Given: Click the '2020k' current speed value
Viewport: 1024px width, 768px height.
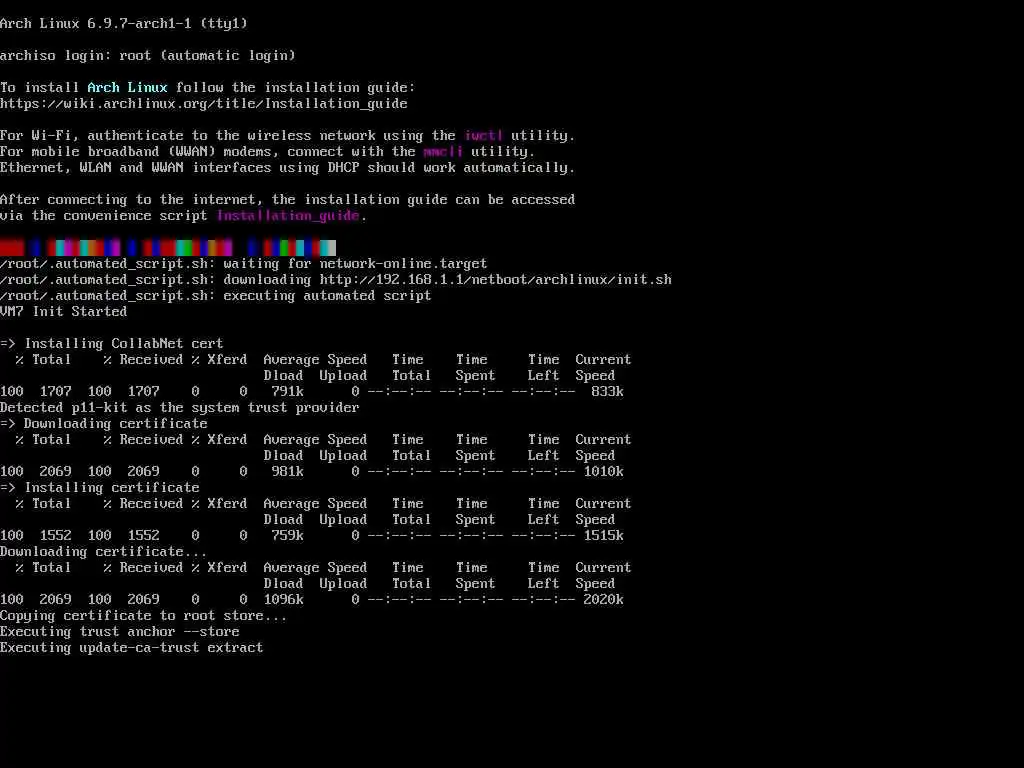Looking at the screenshot, I should pyautogui.click(x=603, y=600).
